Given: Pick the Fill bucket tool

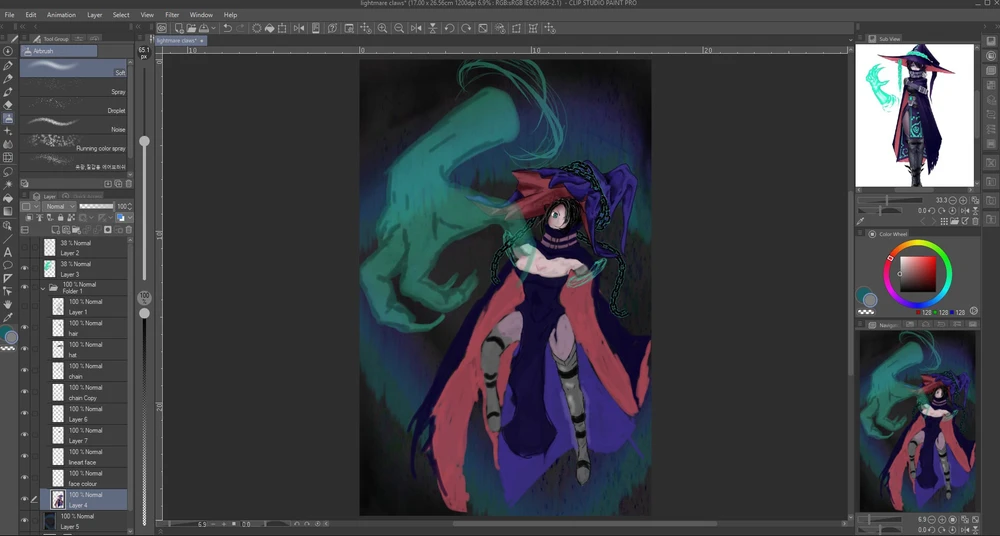Looking at the screenshot, I should click(x=8, y=198).
